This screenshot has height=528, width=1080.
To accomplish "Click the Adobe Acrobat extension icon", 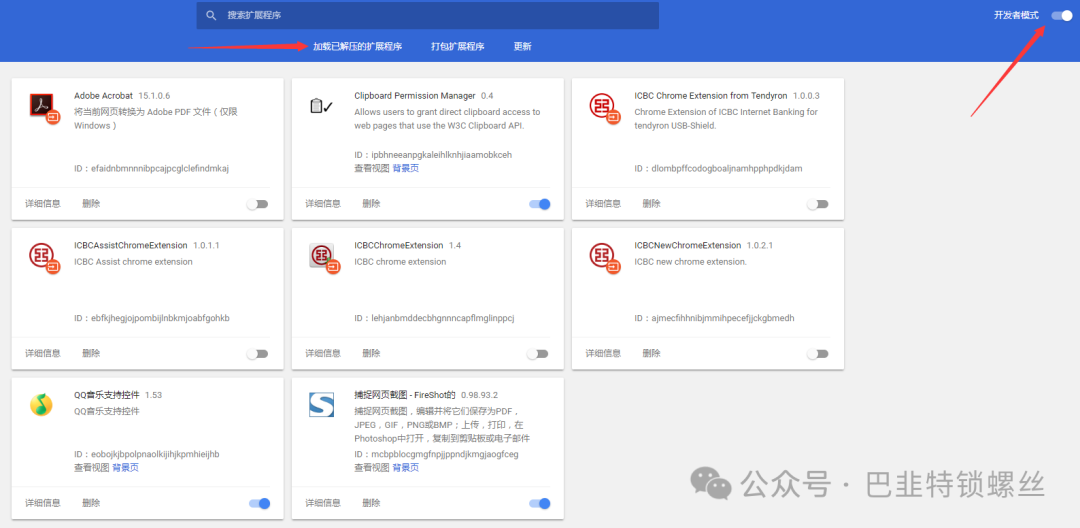I will (45, 107).
